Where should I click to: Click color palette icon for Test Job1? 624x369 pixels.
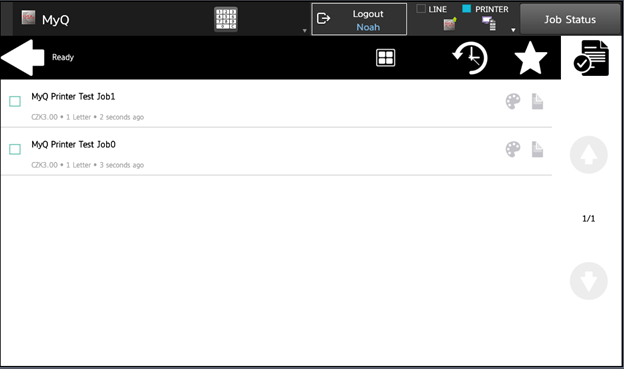[x=513, y=102]
